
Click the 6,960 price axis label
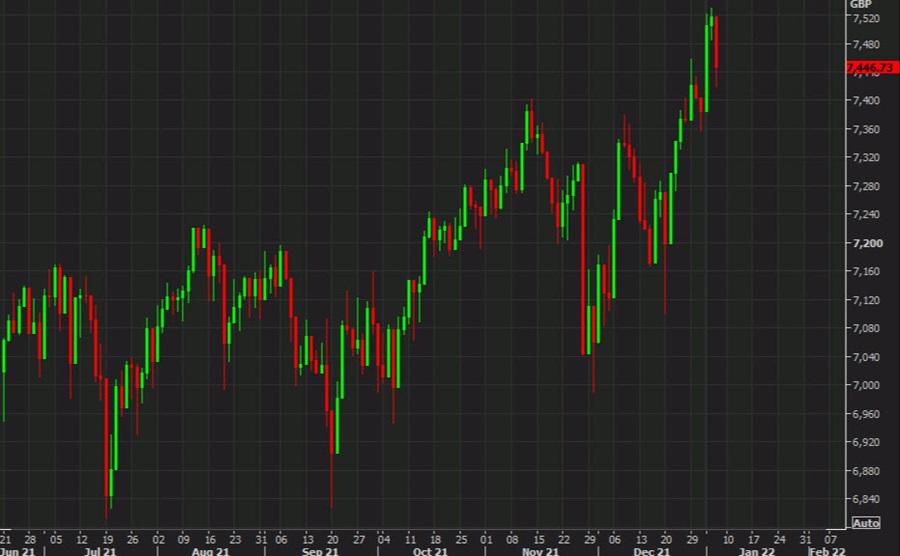click(x=866, y=414)
